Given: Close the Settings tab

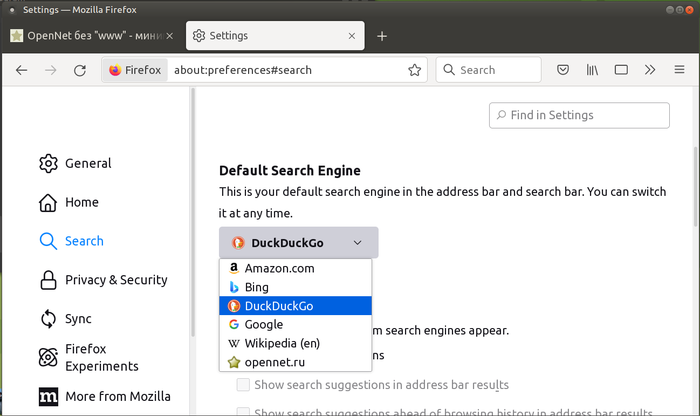Looking at the screenshot, I should (350, 36).
